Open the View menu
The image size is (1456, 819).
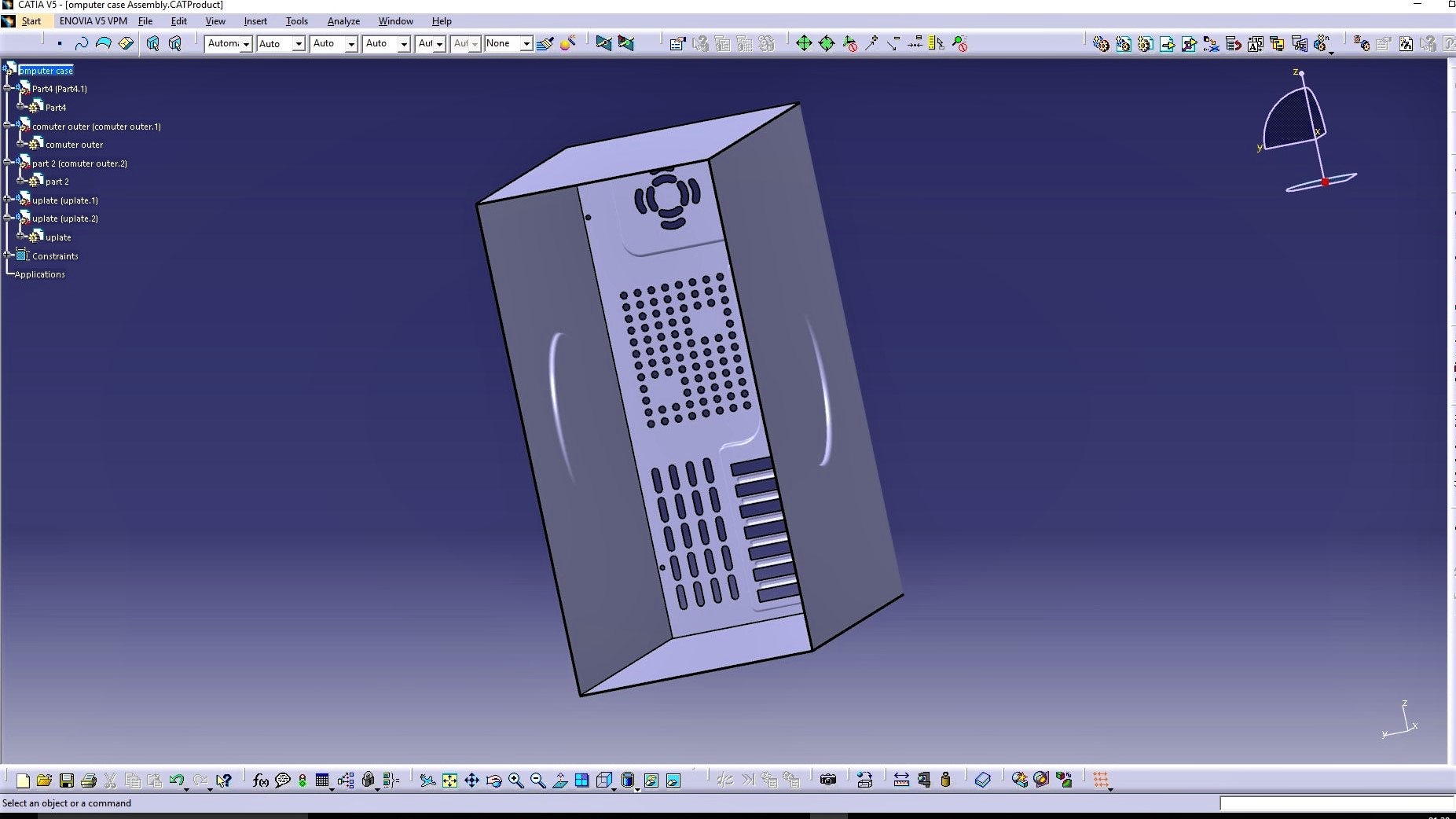tap(215, 21)
